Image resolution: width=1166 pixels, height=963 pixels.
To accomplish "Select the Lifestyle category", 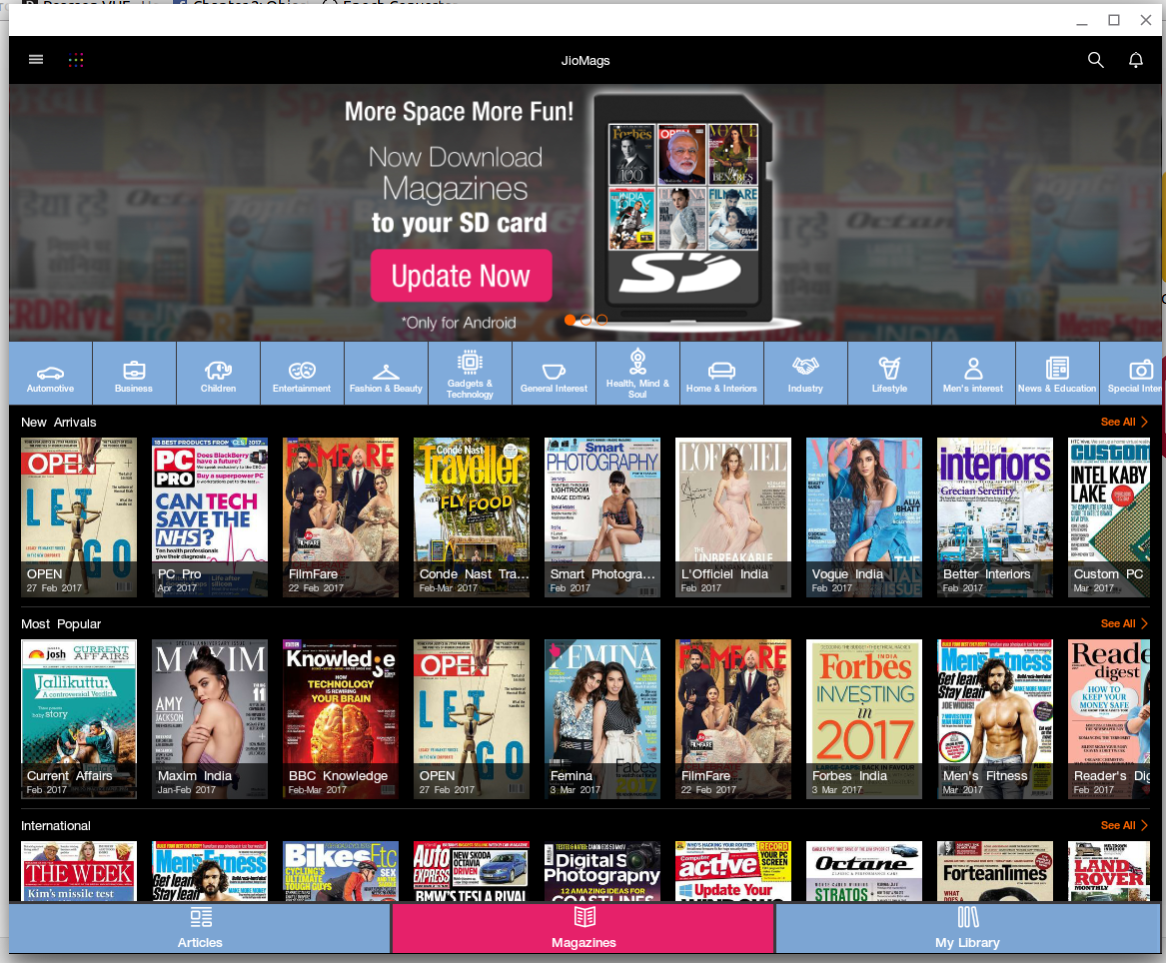I will coord(889,373).
